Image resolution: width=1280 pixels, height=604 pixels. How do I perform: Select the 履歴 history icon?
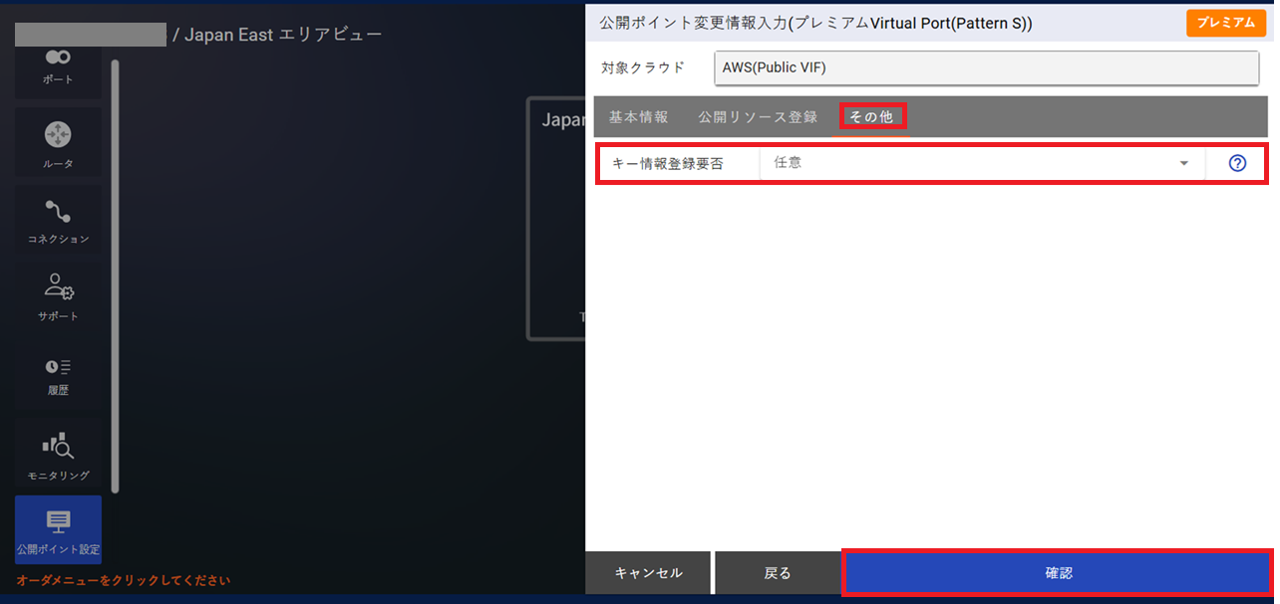click(57, 375)
